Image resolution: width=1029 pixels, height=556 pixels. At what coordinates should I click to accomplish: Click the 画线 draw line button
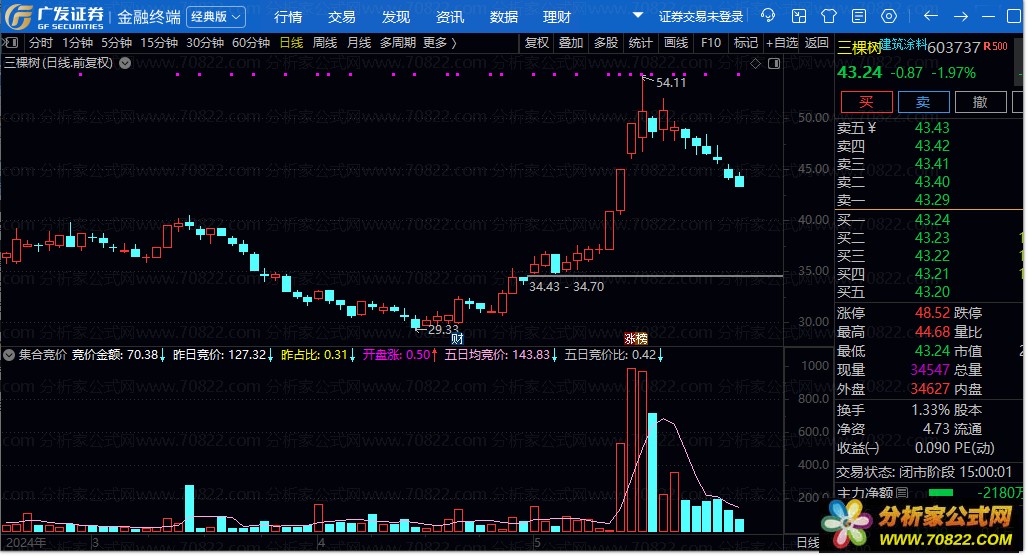coord(676,43)
